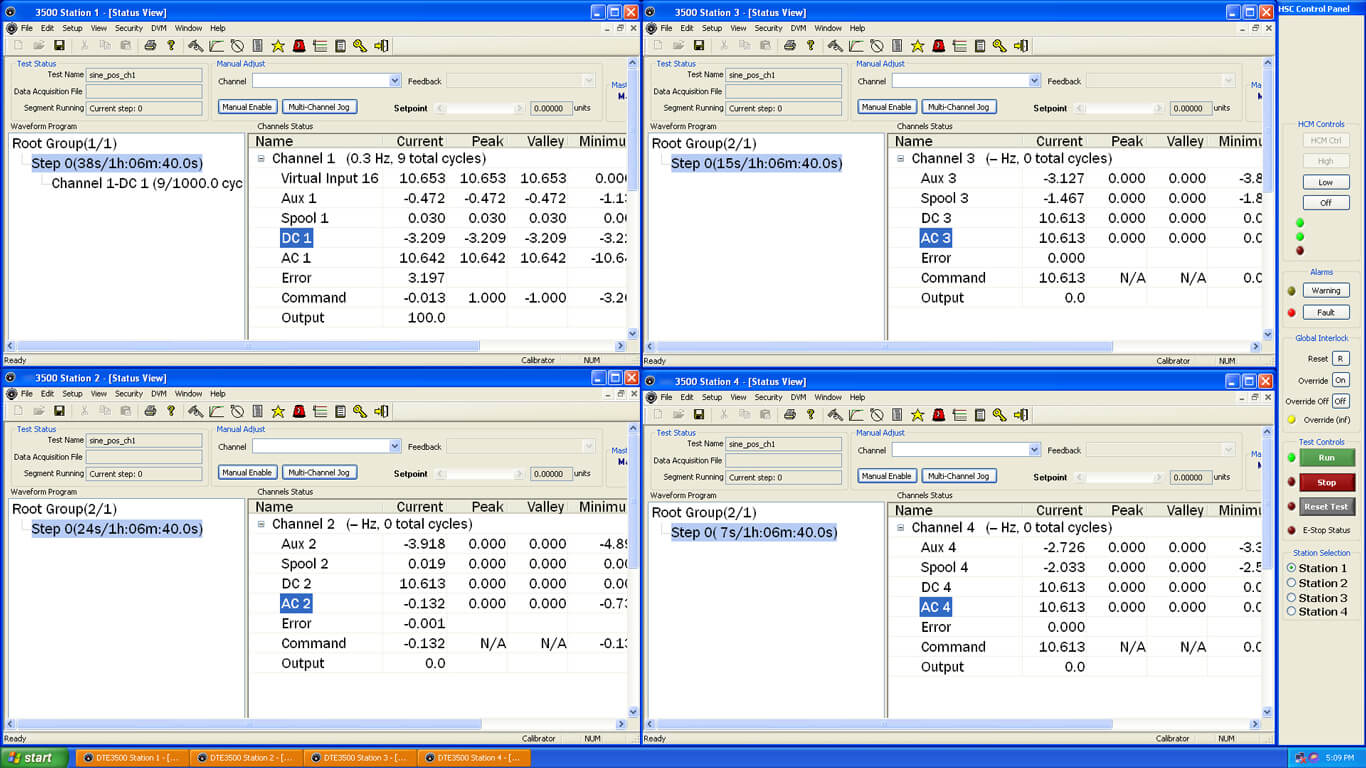Click the hammer tool icon in Station 4 toolbar

(x=835, y=415)
